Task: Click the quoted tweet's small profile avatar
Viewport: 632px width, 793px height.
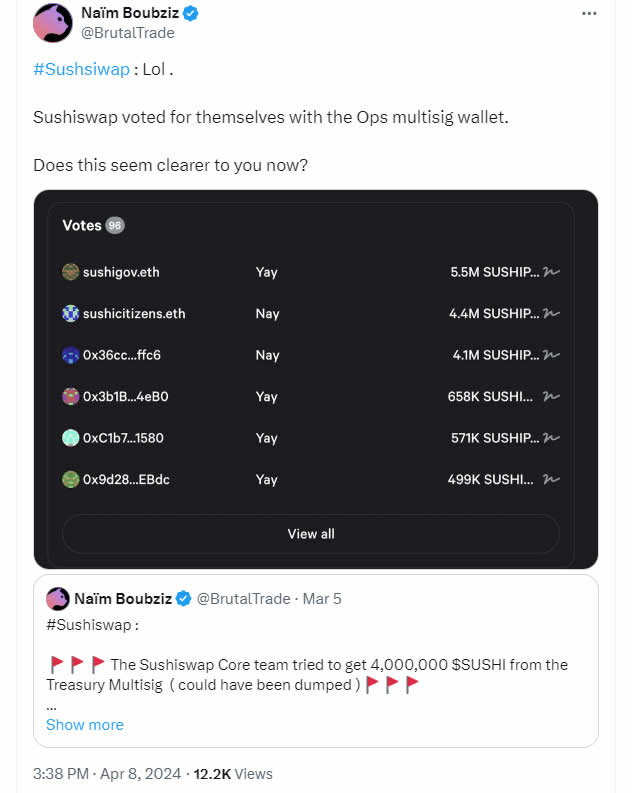Action: pos(57,599)
